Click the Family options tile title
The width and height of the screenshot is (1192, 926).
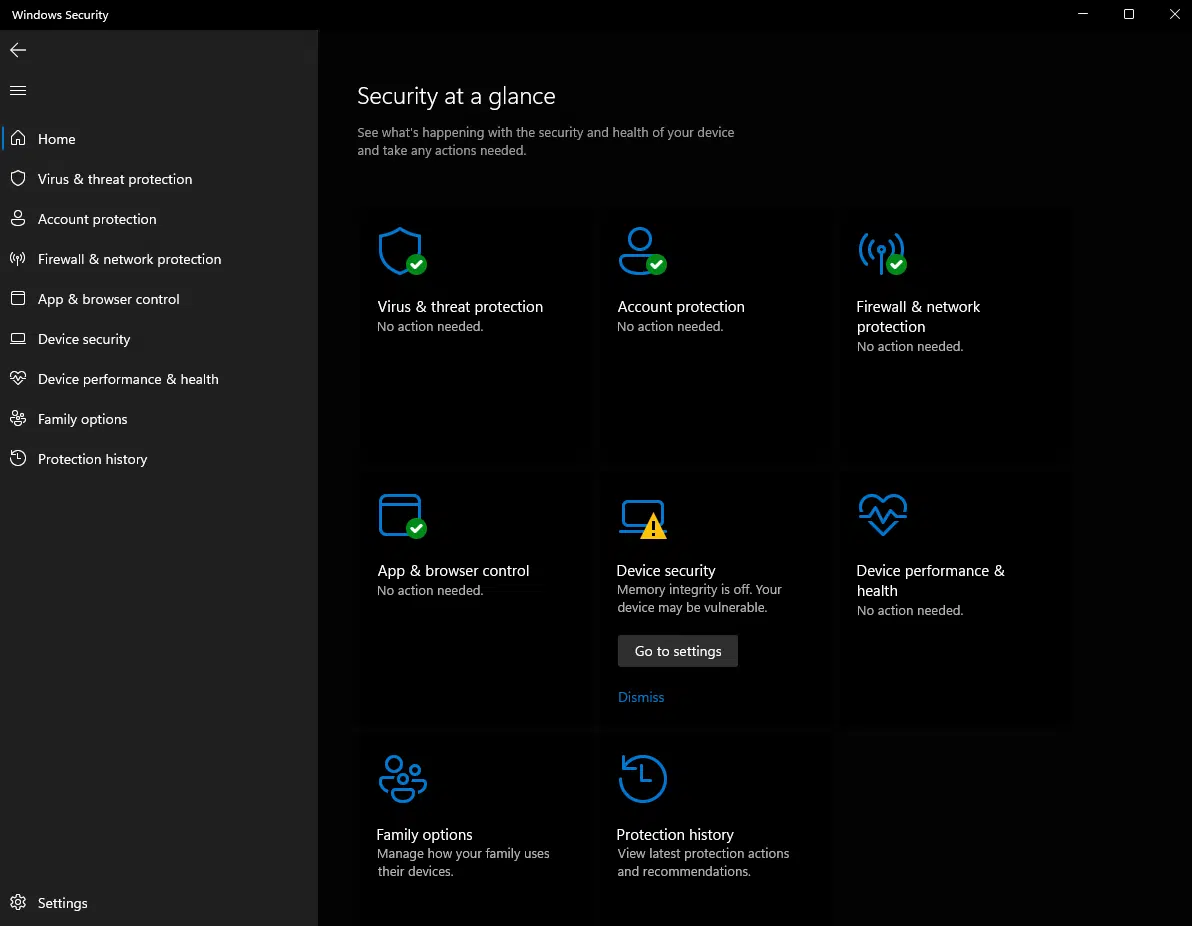tap(424, 834)
